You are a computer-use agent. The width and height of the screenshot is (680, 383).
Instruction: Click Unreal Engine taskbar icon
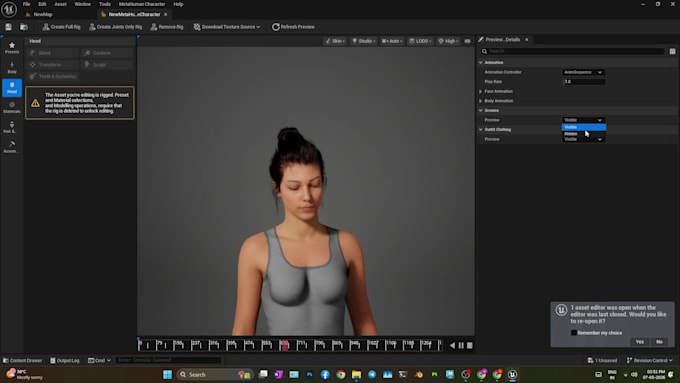point(513,374)
